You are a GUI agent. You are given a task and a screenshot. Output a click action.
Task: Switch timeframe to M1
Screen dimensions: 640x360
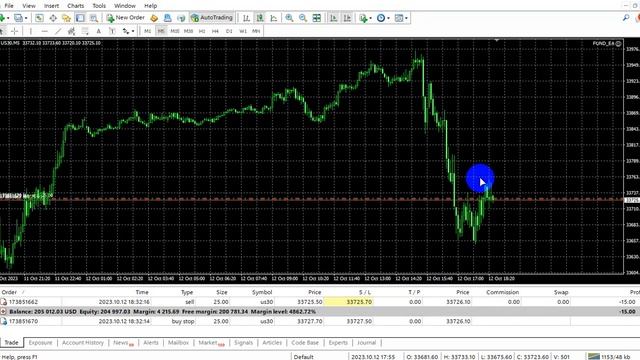(x=147, y=31)
